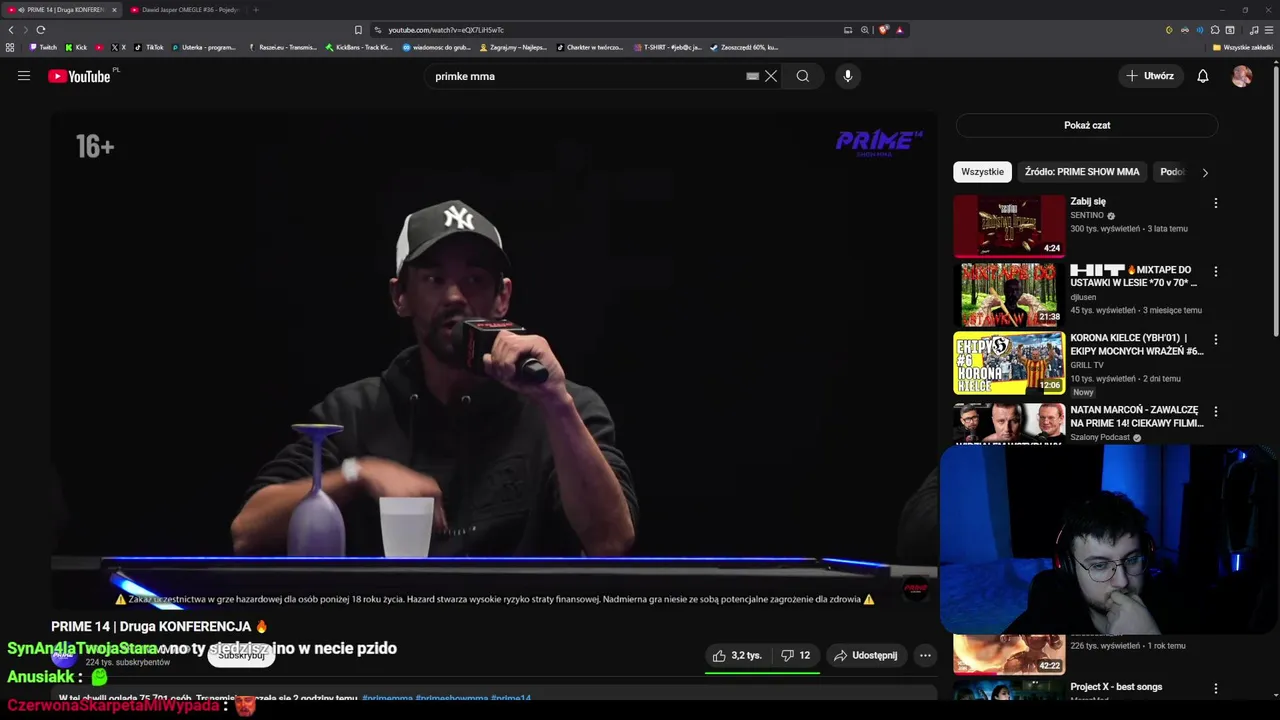The image size is (1280, 720).
Task: Dislike the video with thumbs down
Action: [x=796, y=656]
